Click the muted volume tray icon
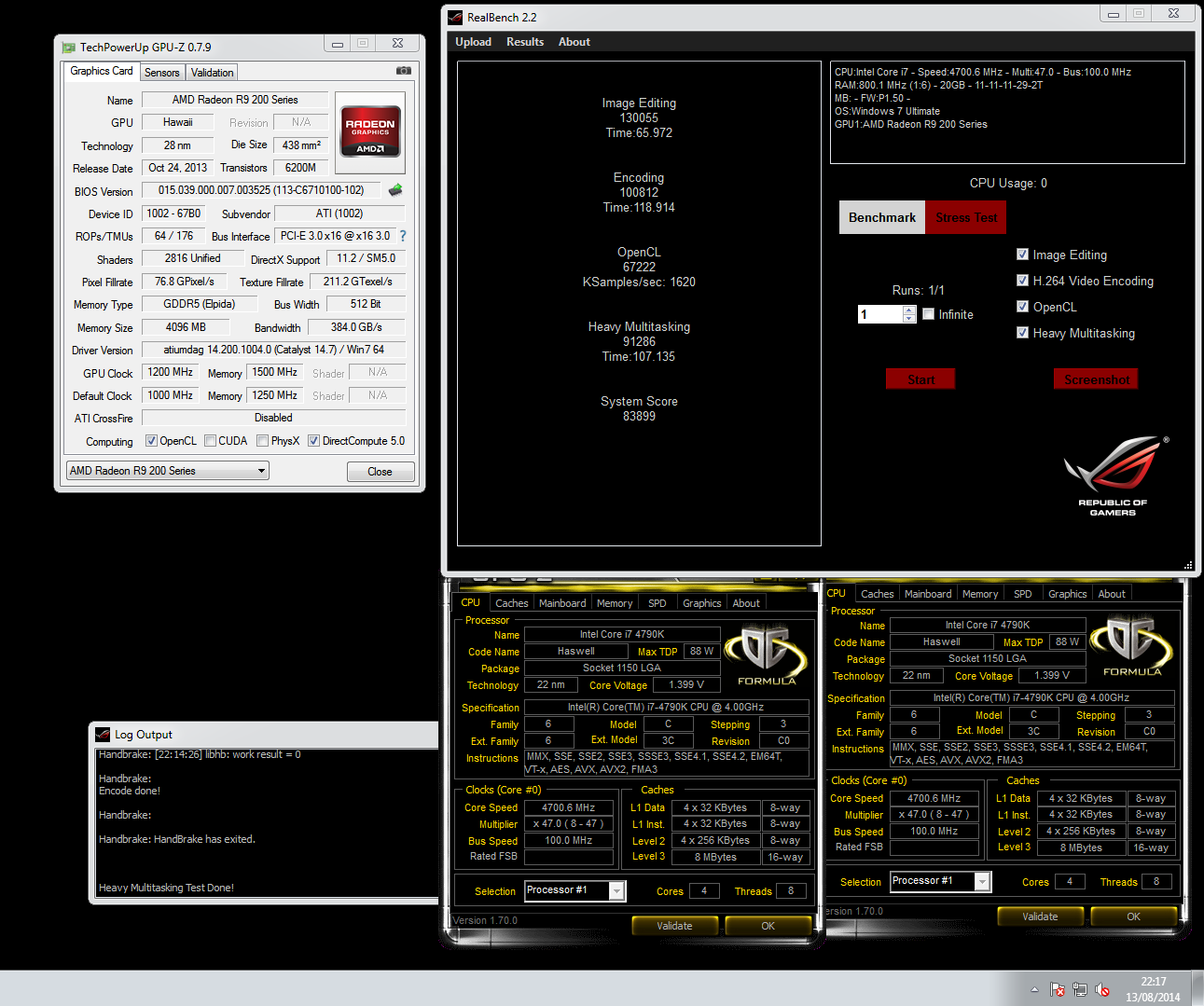1204x1006 pixels. (x=1102, y=989)
